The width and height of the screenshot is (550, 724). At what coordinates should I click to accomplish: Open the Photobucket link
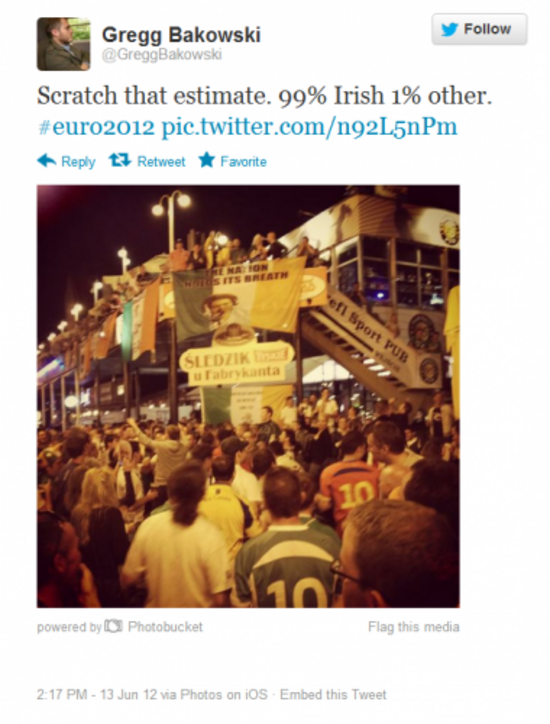pos(165,627)
